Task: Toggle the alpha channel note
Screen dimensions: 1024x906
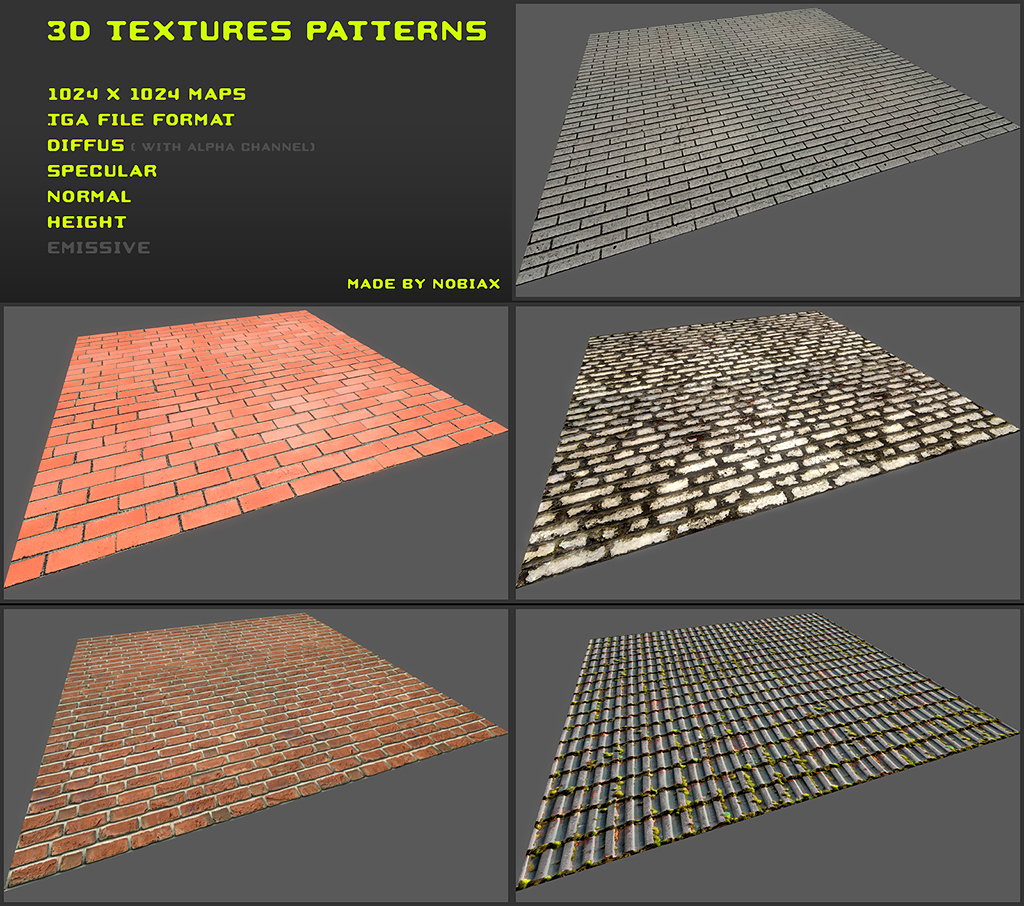Action: (223, 146)
